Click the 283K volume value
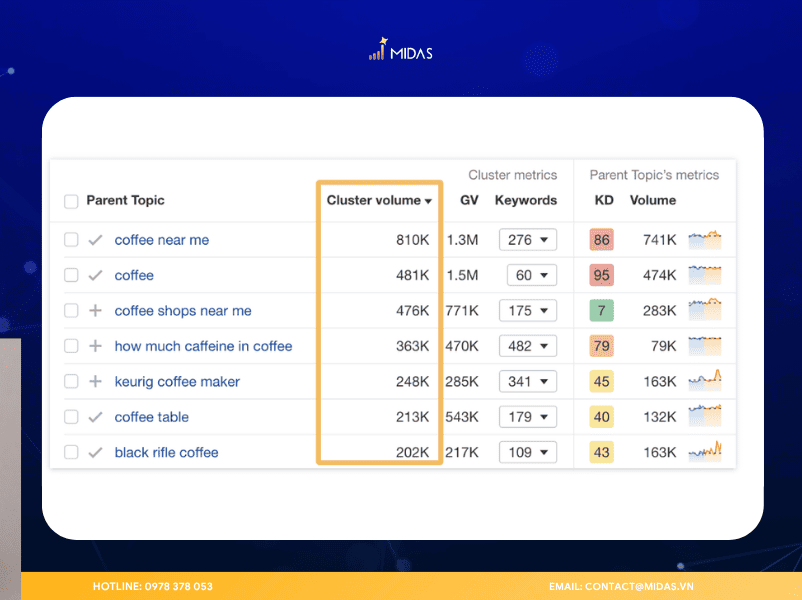This screenshot has width=802, height=600. point(660,310)
